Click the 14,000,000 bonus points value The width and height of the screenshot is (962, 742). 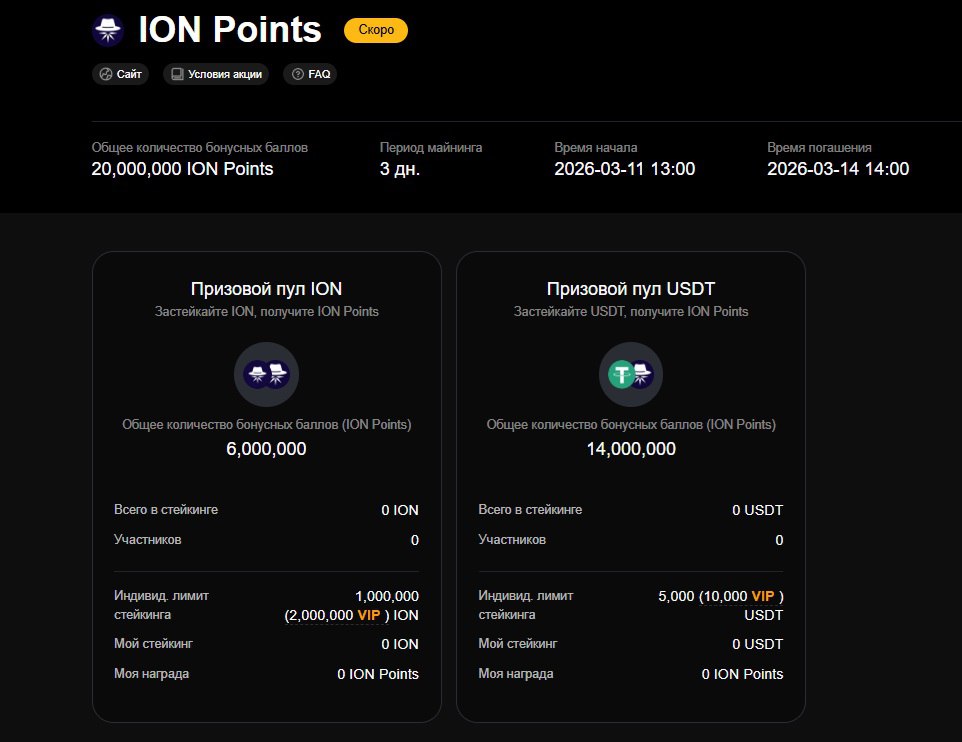[x=631, y=449]
